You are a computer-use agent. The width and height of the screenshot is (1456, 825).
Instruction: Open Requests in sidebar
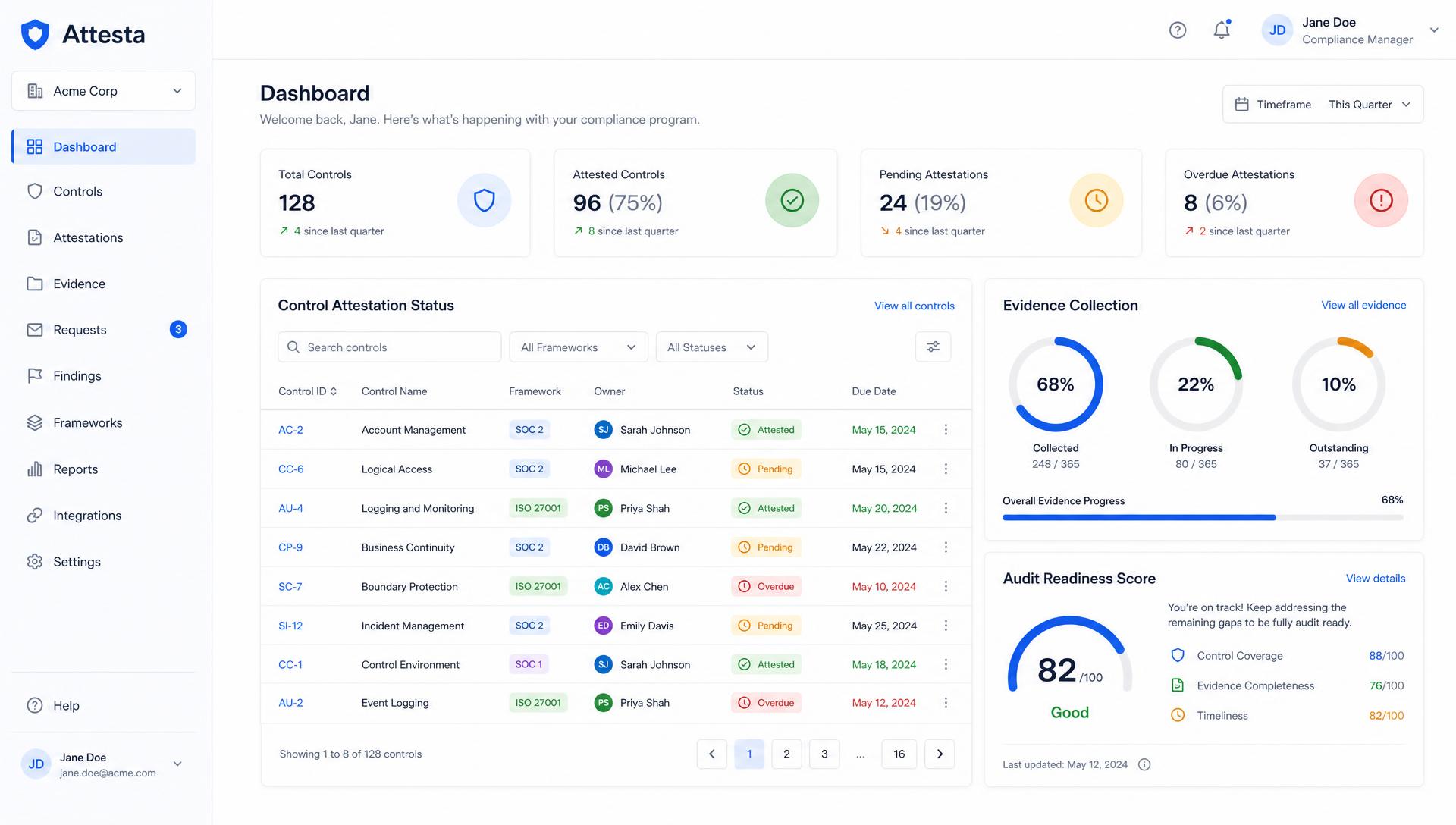click(103, 330)
